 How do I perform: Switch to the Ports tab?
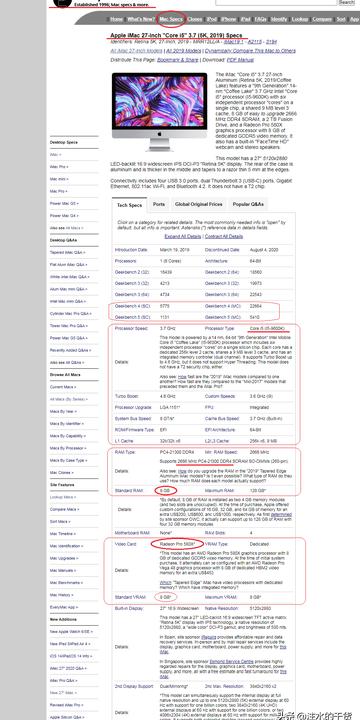click(159, 204)
